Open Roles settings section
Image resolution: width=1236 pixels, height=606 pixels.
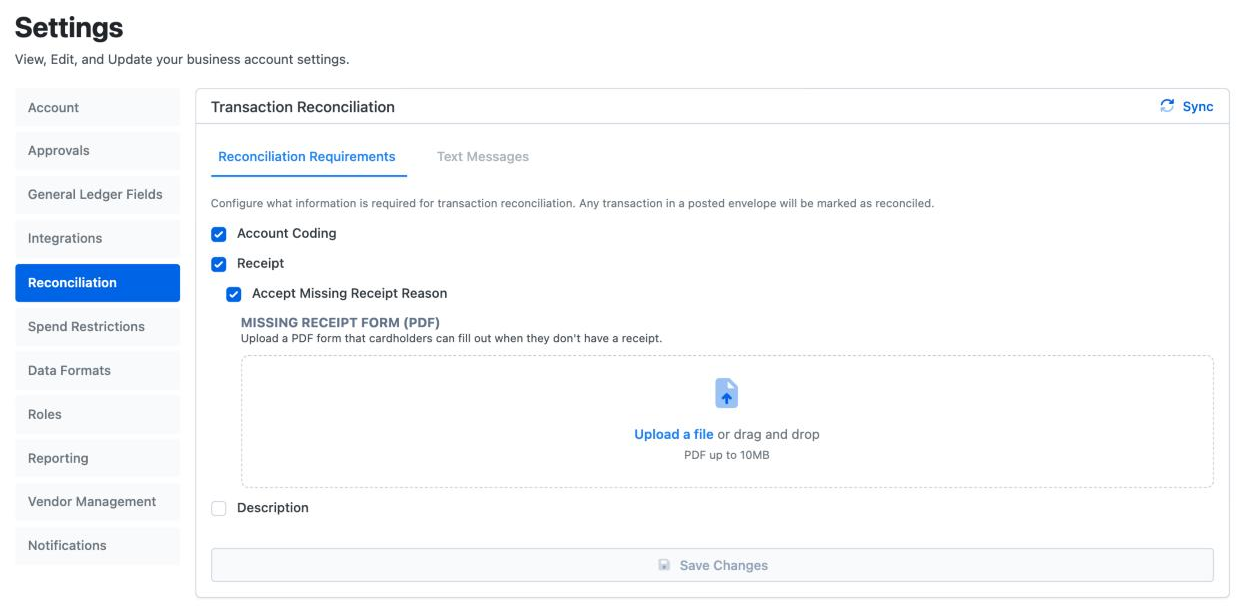[x=97, y=415]
